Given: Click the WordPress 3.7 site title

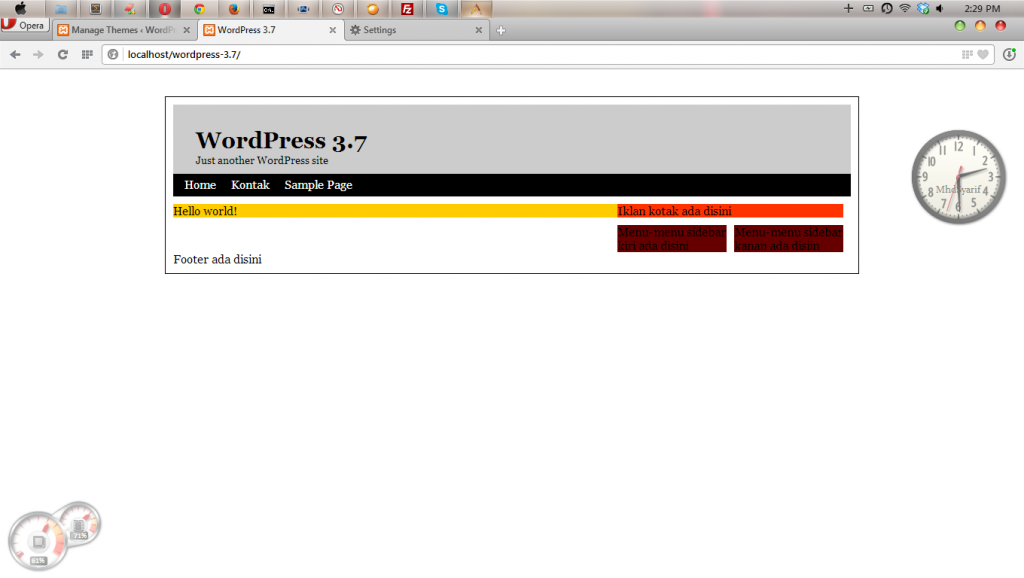Looking at the screenshot, I should 281,141.
